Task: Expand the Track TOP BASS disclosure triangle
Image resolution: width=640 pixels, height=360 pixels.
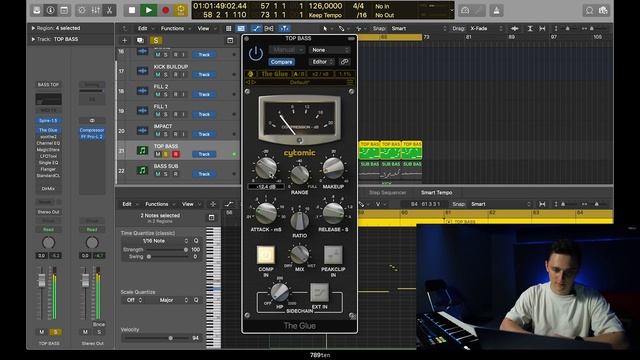Action: tap(33, 39)
